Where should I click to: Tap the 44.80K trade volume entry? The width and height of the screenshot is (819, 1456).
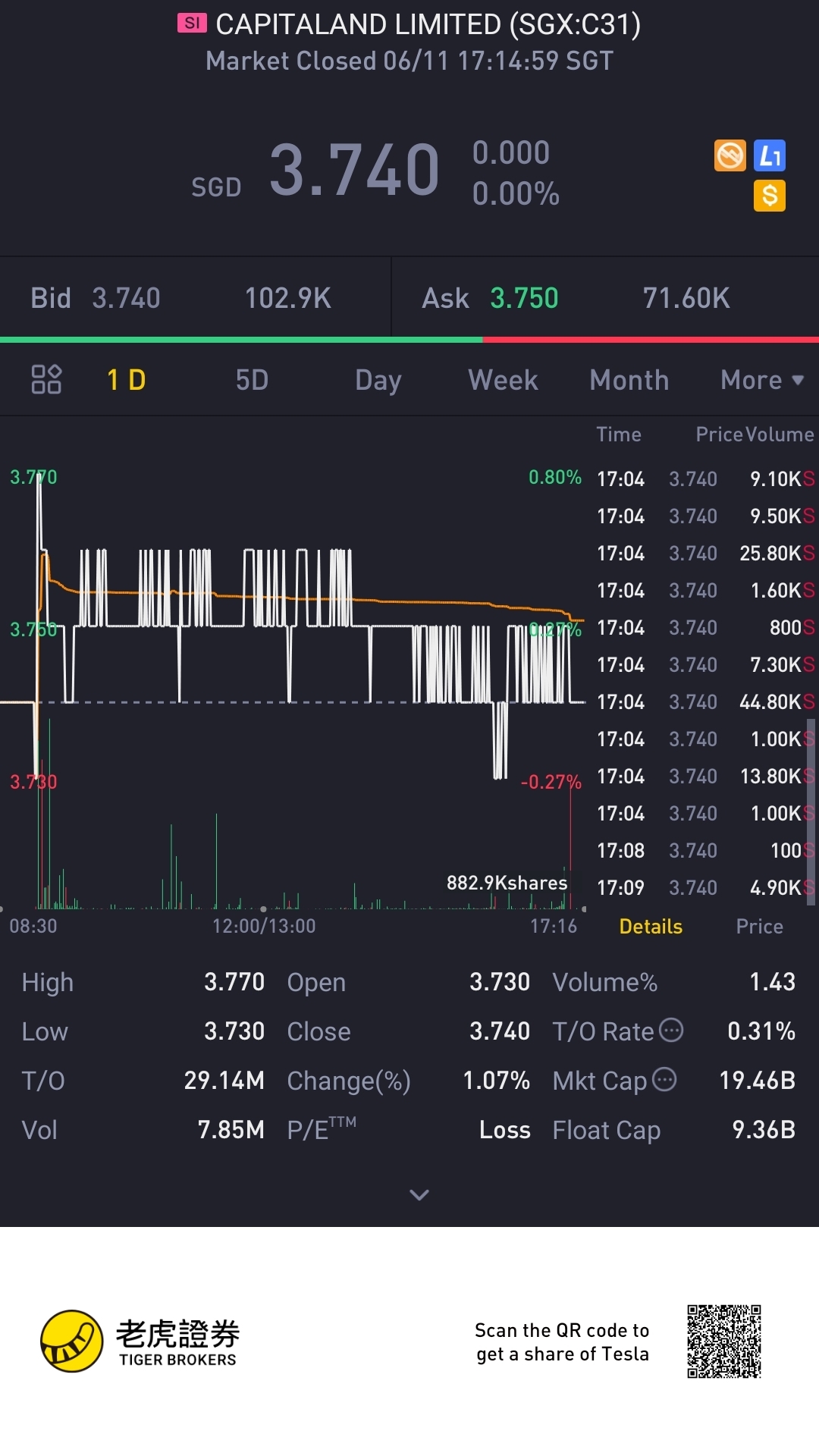pyautogui.click(x=770, y=702)
